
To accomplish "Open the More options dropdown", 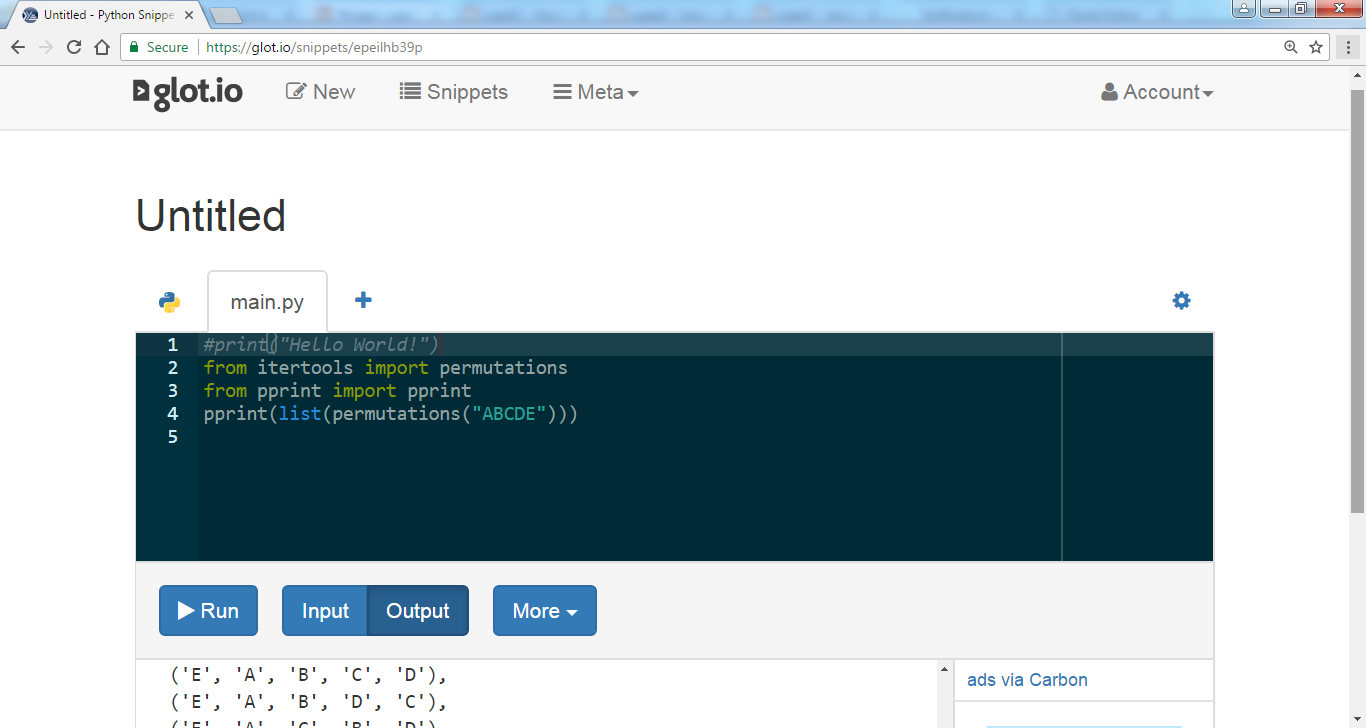I will tap(544, 610).
